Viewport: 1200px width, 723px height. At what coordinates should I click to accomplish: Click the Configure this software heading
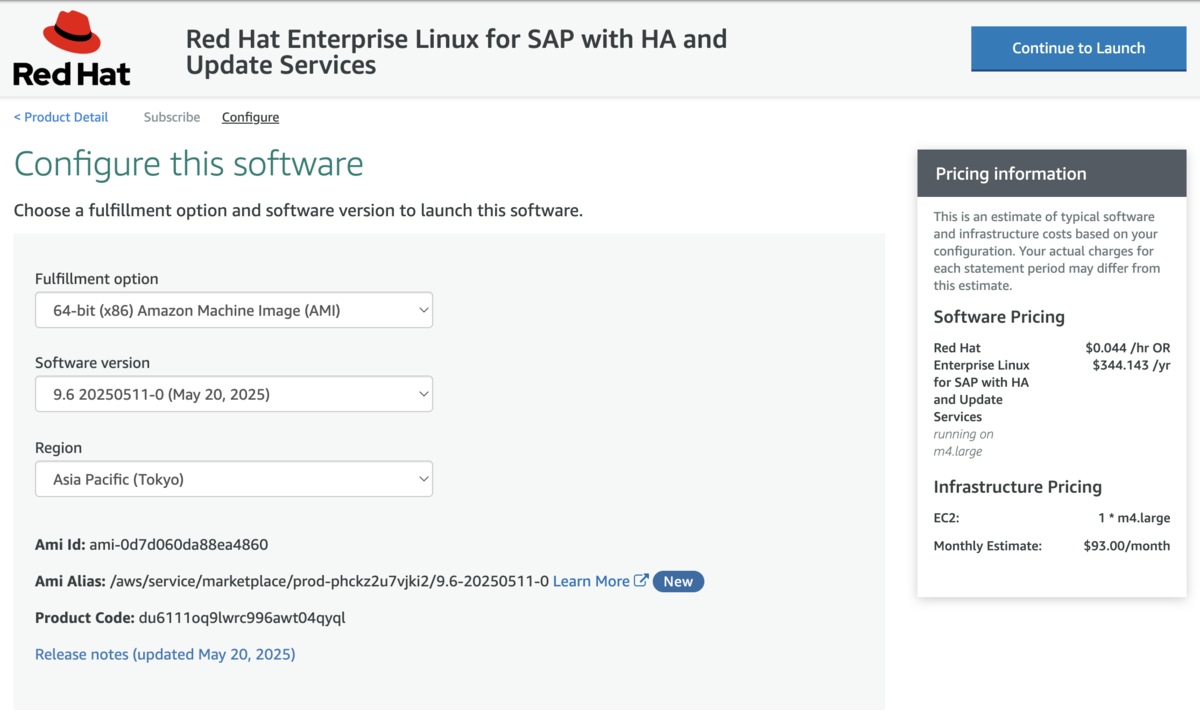(189, 163)
